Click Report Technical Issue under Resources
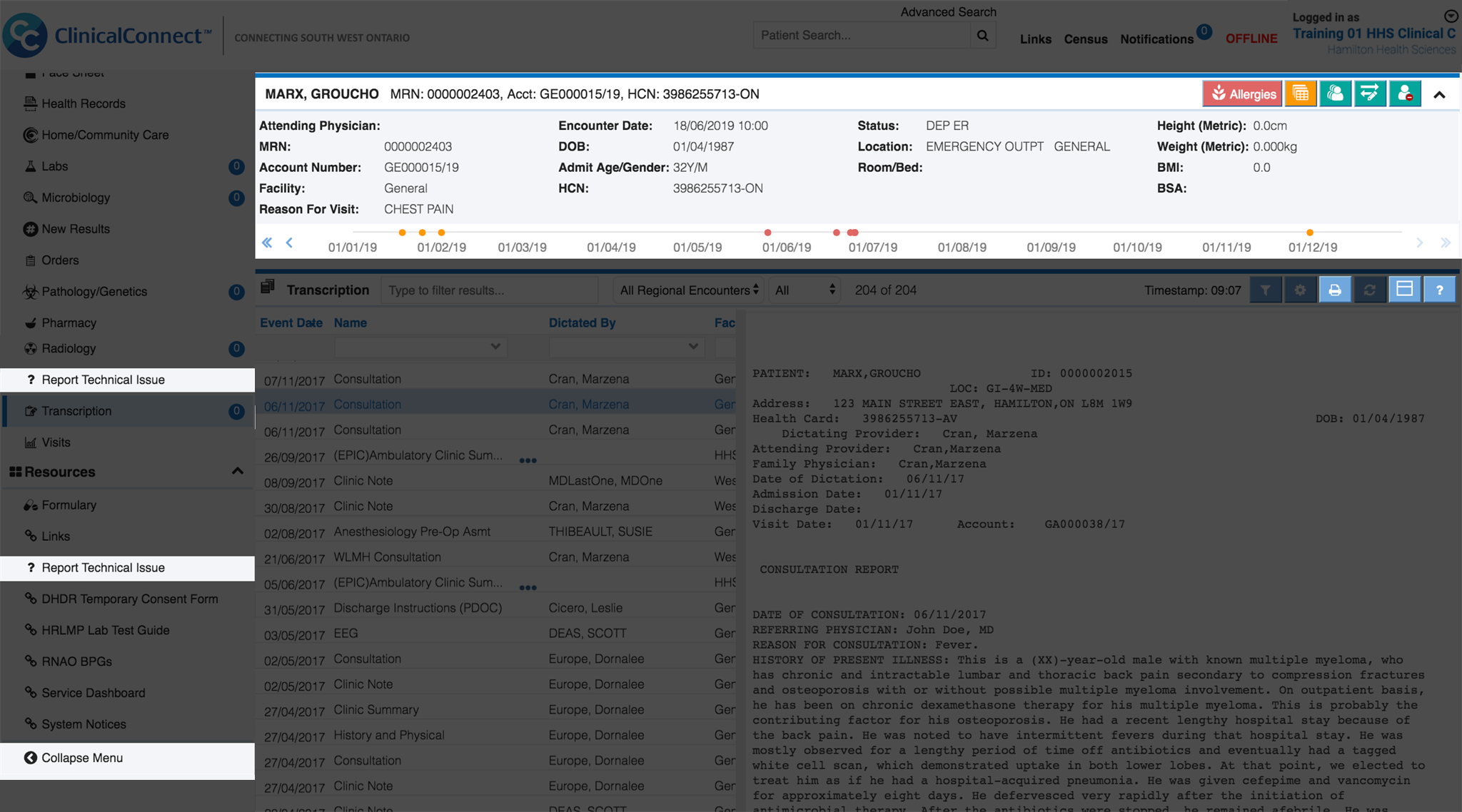 [x=127, y=568]
